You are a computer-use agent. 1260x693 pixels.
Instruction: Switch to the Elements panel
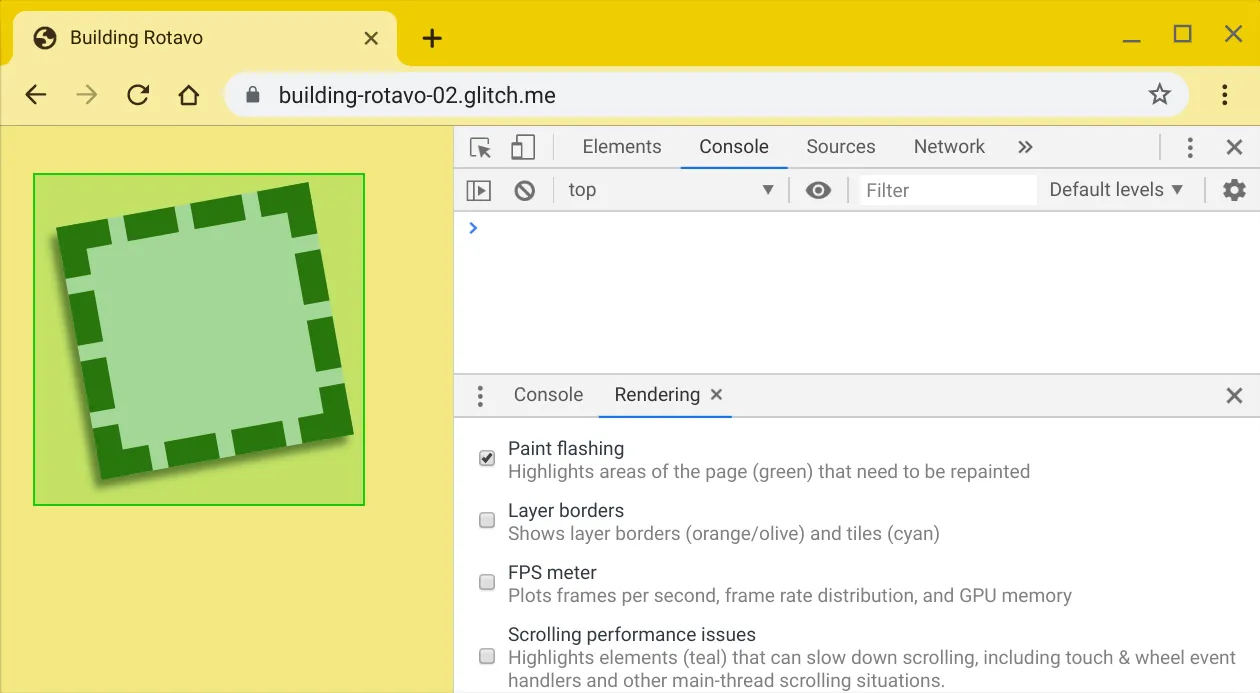tap(621, 146)
